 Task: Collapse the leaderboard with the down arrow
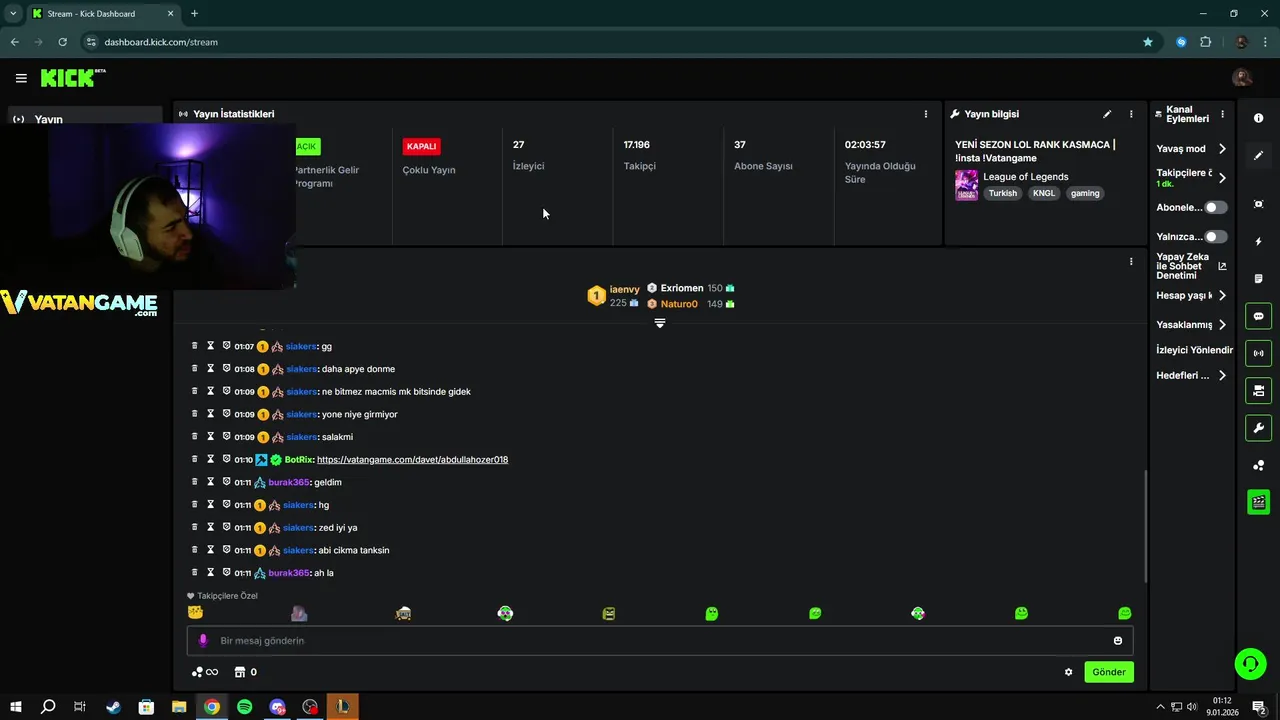[660, 323]
